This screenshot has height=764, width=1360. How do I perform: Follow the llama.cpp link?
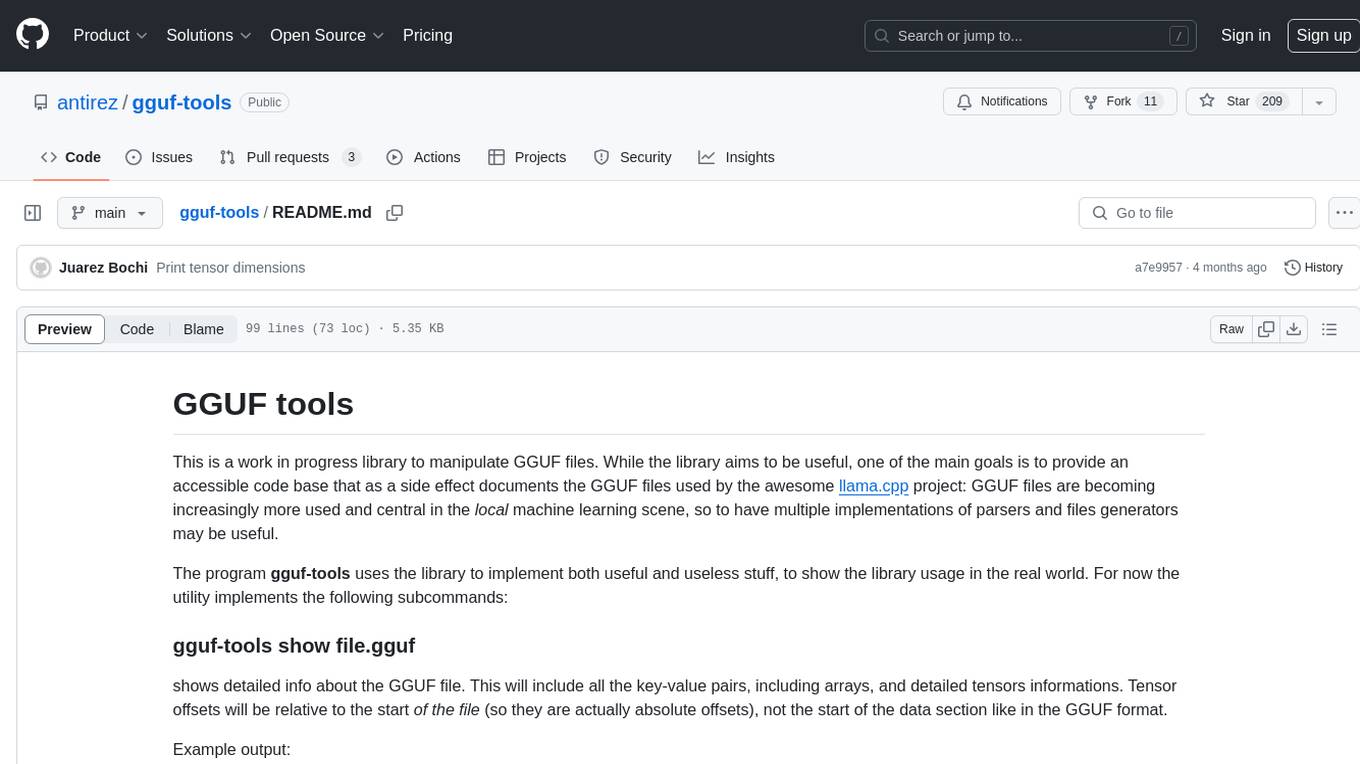coord(874,486)
